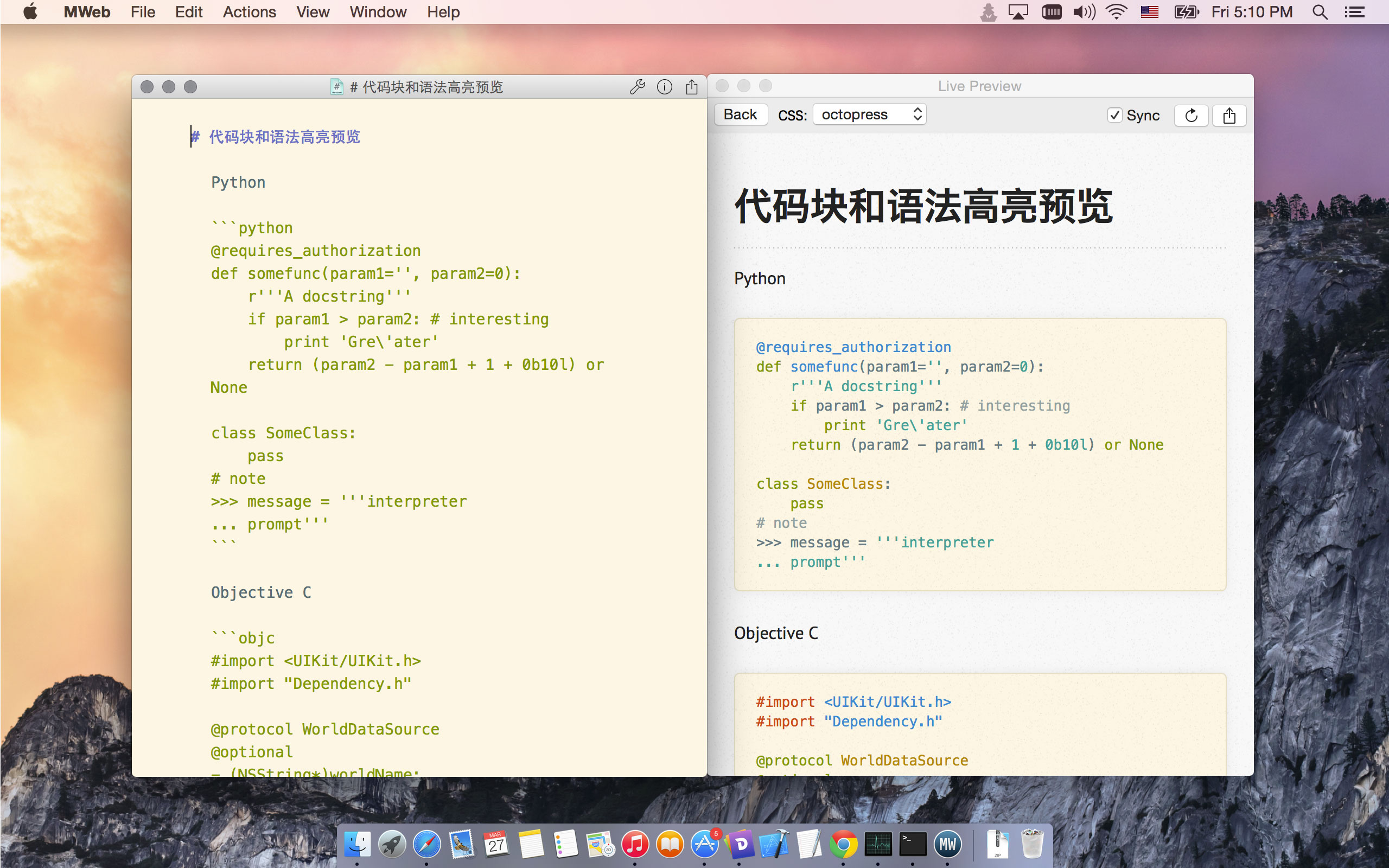Refresh the Live Preview
Screen dimensions: 1389x868
[x=1191, y=116]
